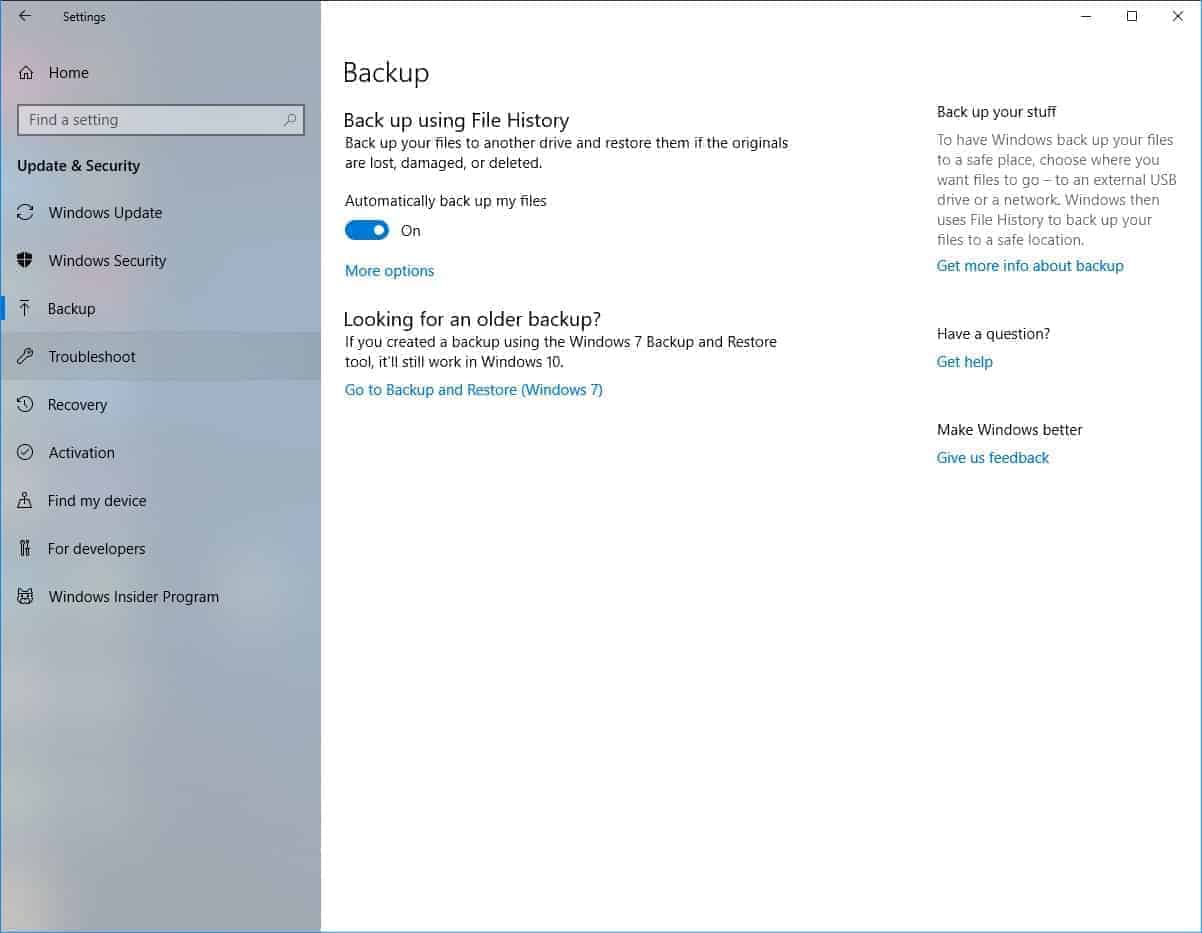Go to Backup and Restore (Windows 7)
Screen dimensions: 1202x933
click(x=473, y=390)
